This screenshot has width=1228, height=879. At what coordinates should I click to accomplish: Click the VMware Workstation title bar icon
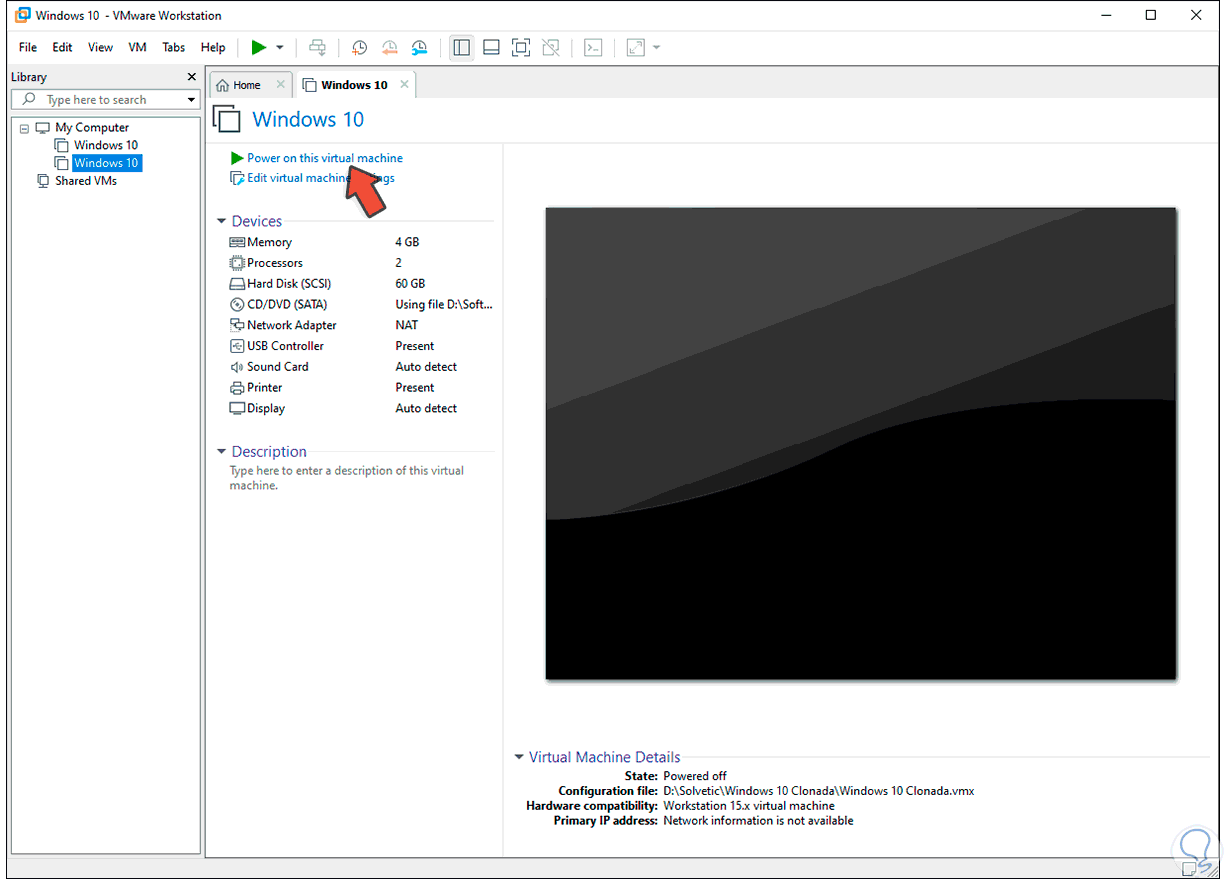pos(22,15)
